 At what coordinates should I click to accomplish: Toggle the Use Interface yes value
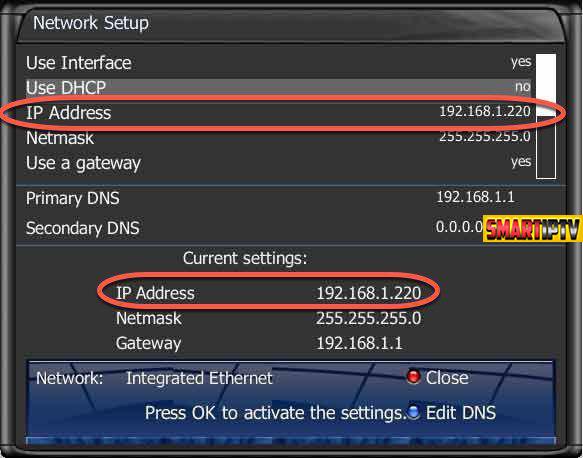pyautogui.click(x=521, y=62)
